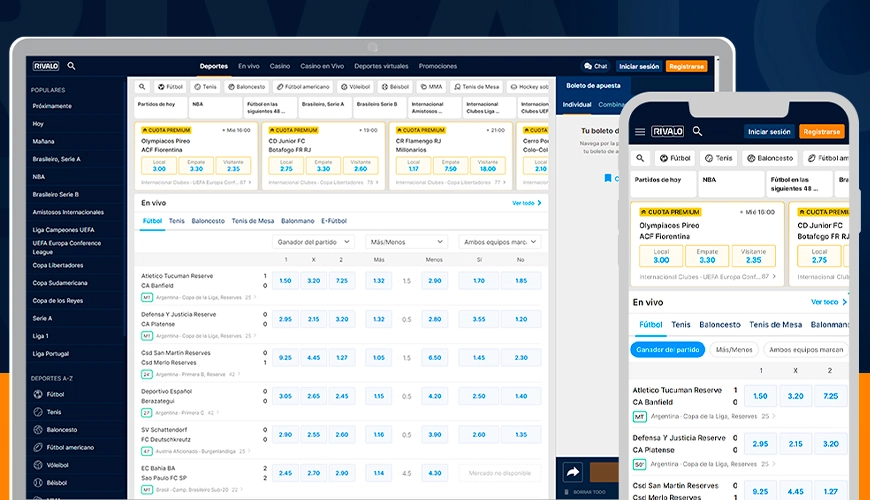This screenshot has height=500, width=870.
Task: Select Más/Menos pill on the phone
Action: pyautogui.click(x=734, y=350)
